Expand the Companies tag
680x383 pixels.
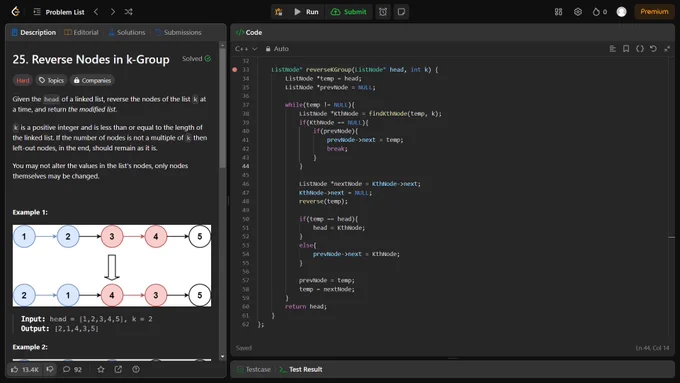92,80
